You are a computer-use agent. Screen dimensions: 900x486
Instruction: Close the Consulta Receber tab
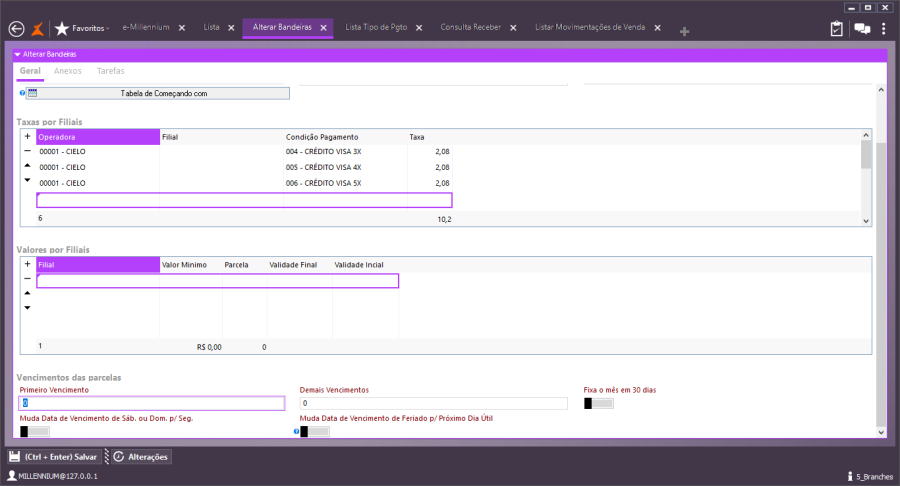pos(513,28)
